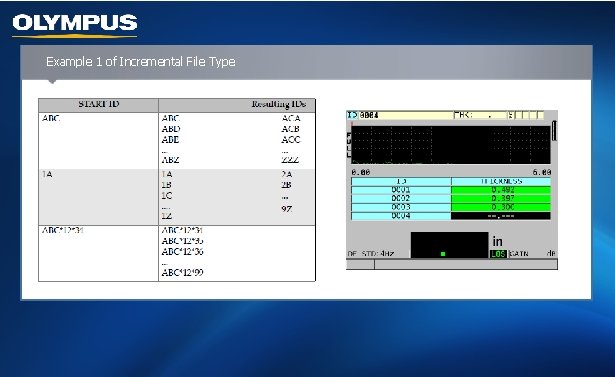Select the resulting ID 2B
This screenshot has height=377, width=615.
[x=286, y=185]
